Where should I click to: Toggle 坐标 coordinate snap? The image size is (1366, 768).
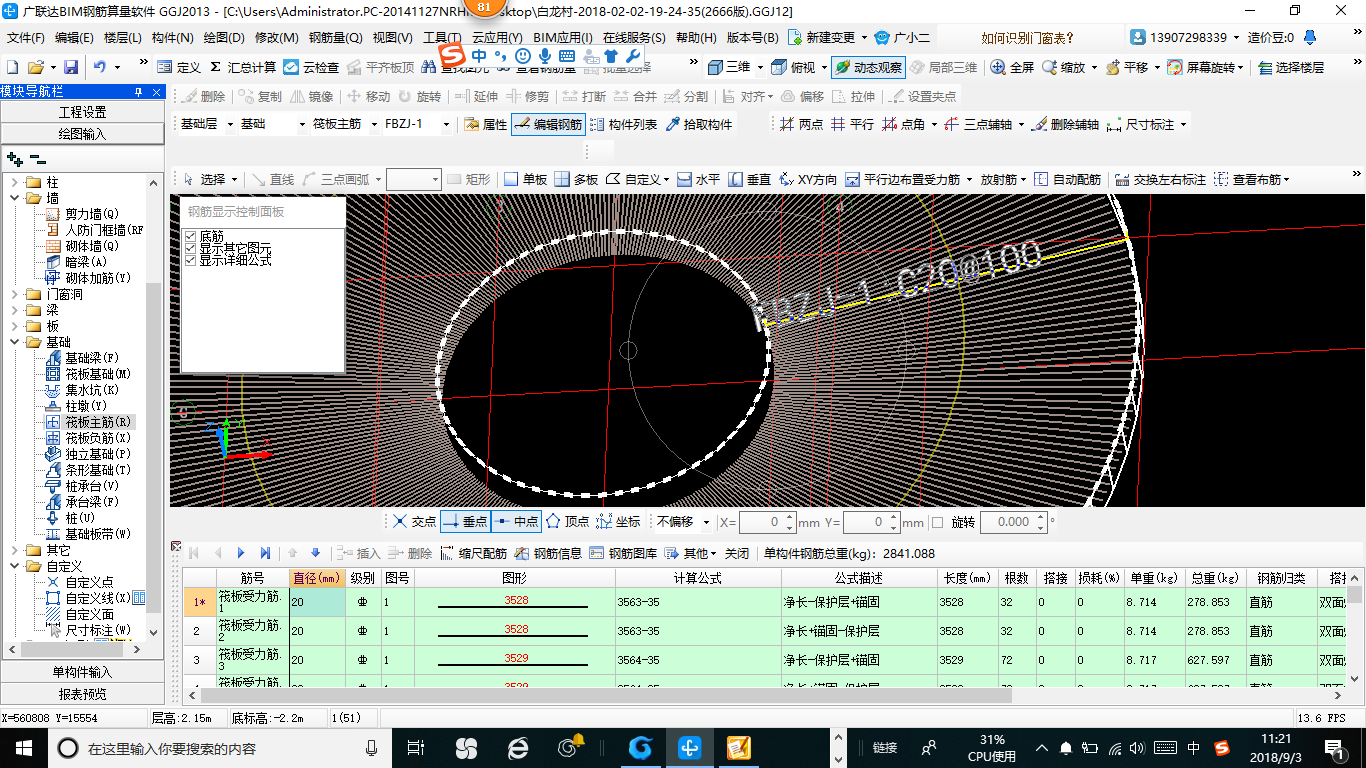click(619, 522)
